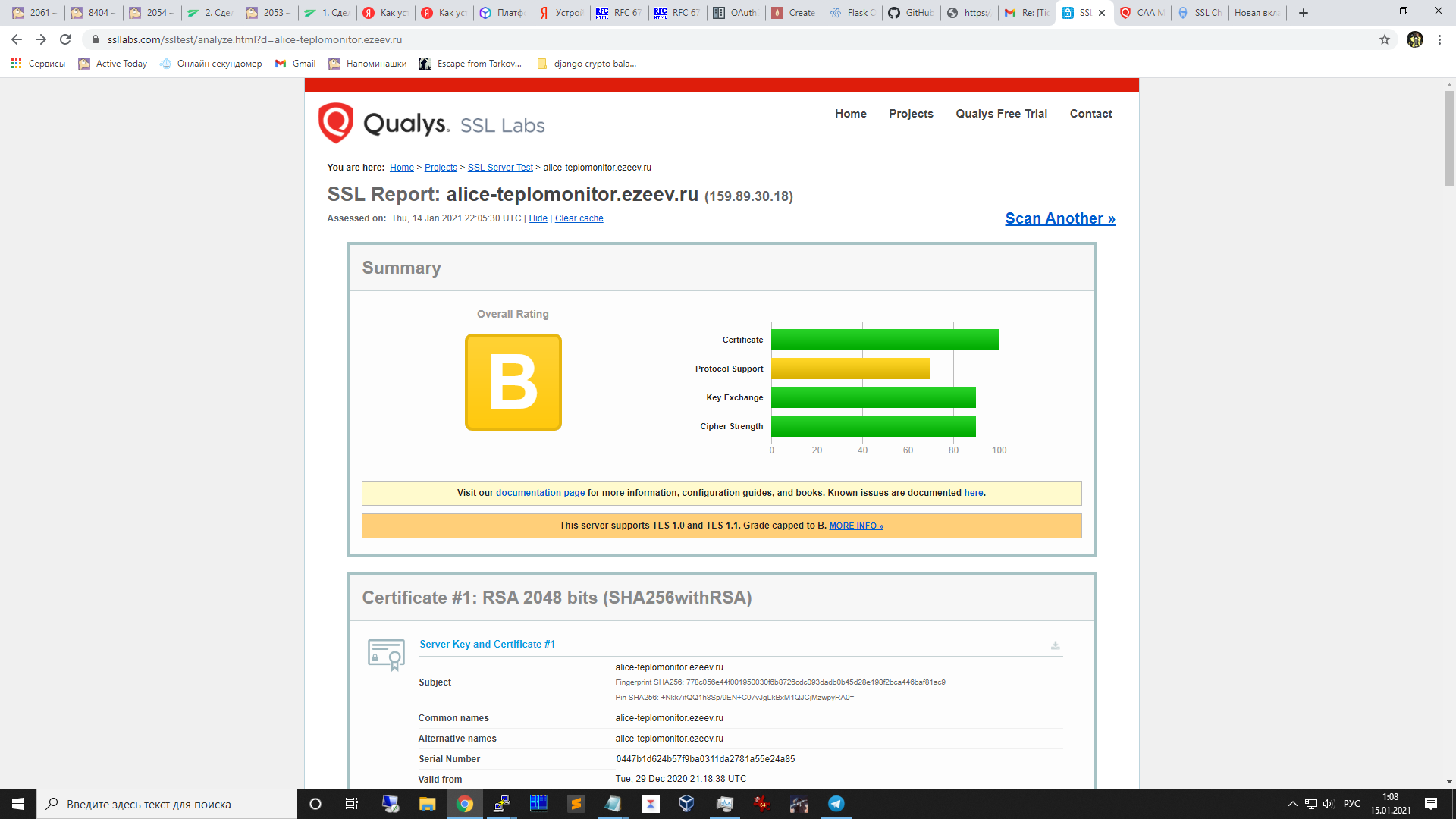The height and width of the screenshot is (819, 1456).
Task: Click the overall rating B grade badge
Action: pyautogui.click(x=513, y=382)
